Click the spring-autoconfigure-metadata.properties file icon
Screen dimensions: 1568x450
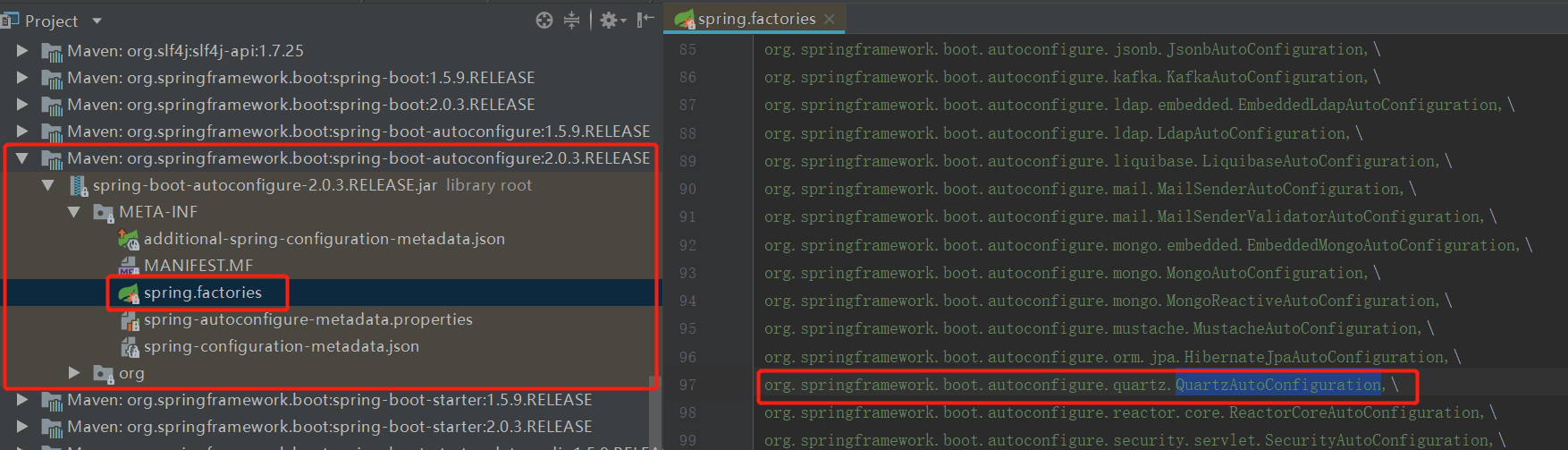(x=129, y=320)
